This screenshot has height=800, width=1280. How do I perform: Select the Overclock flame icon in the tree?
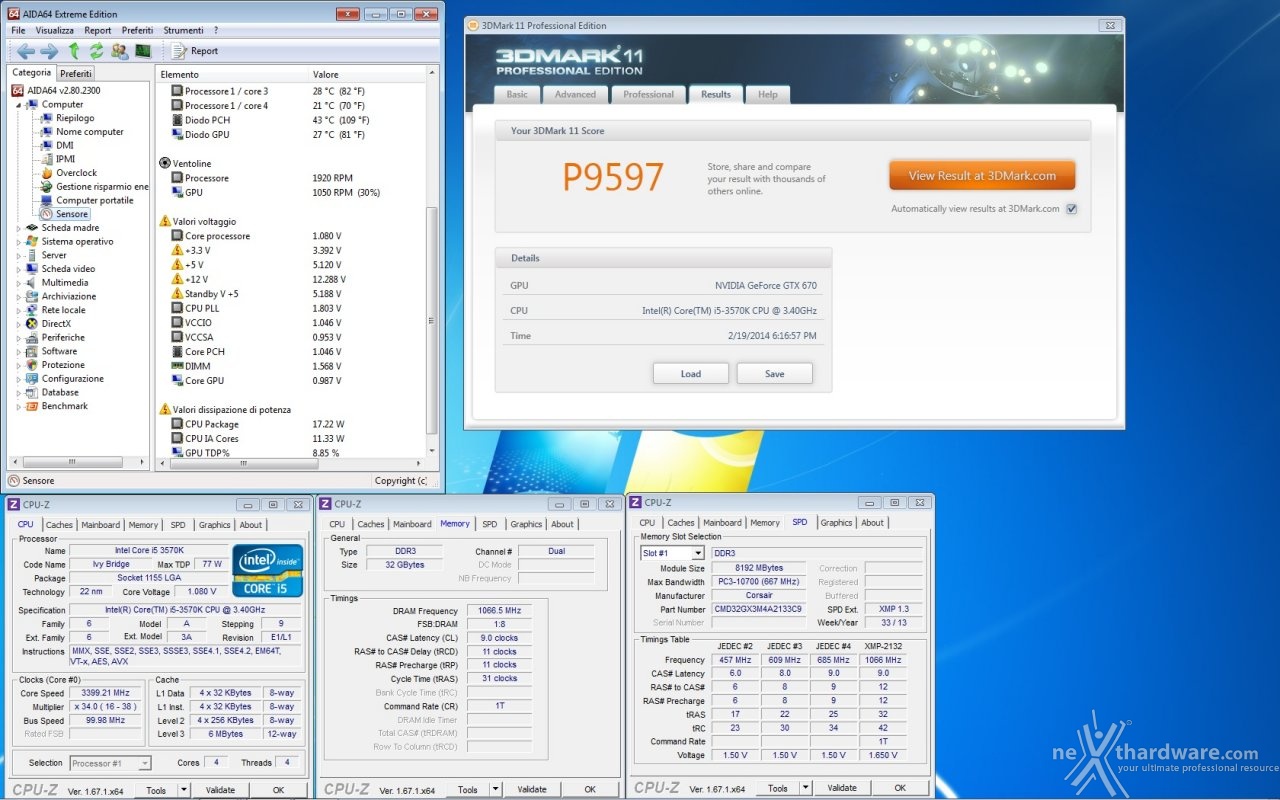47,173
